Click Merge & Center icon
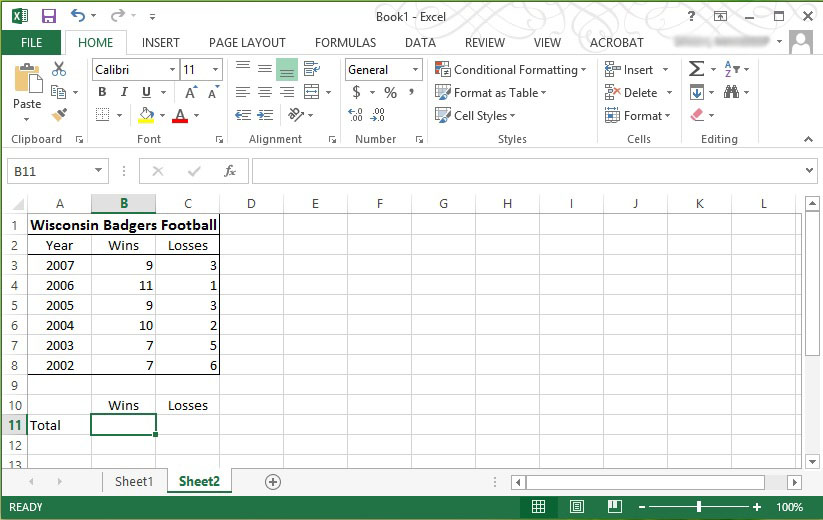Viewport: 823px width, 520px height. point(312,92)
